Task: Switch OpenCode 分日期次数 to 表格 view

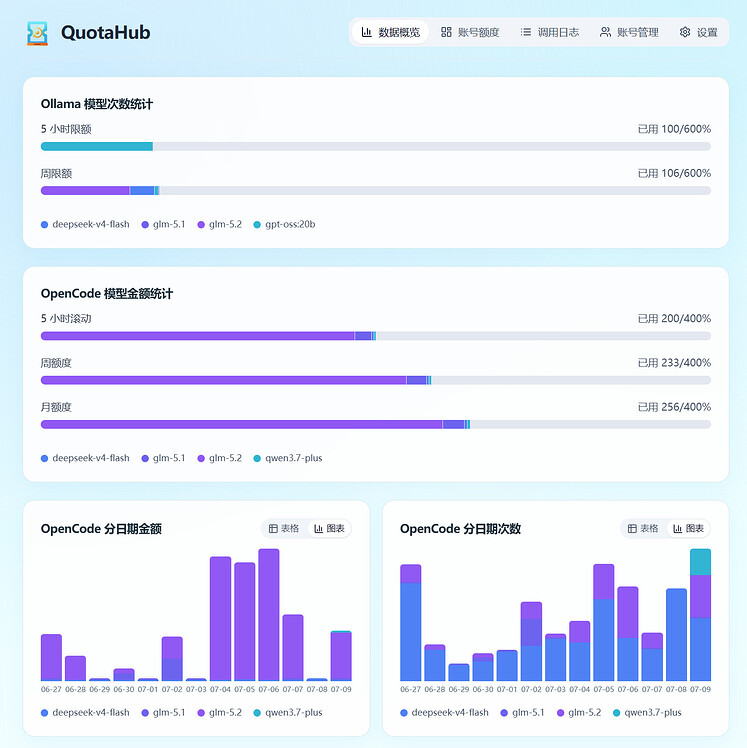Action: pyautogui.click(x=643, y=529)
